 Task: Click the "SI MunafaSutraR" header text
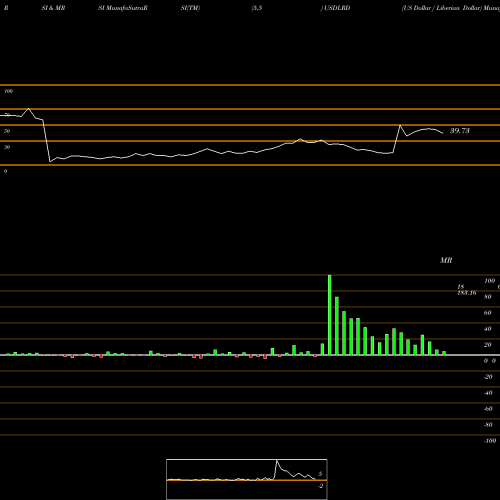coord(123,8)
